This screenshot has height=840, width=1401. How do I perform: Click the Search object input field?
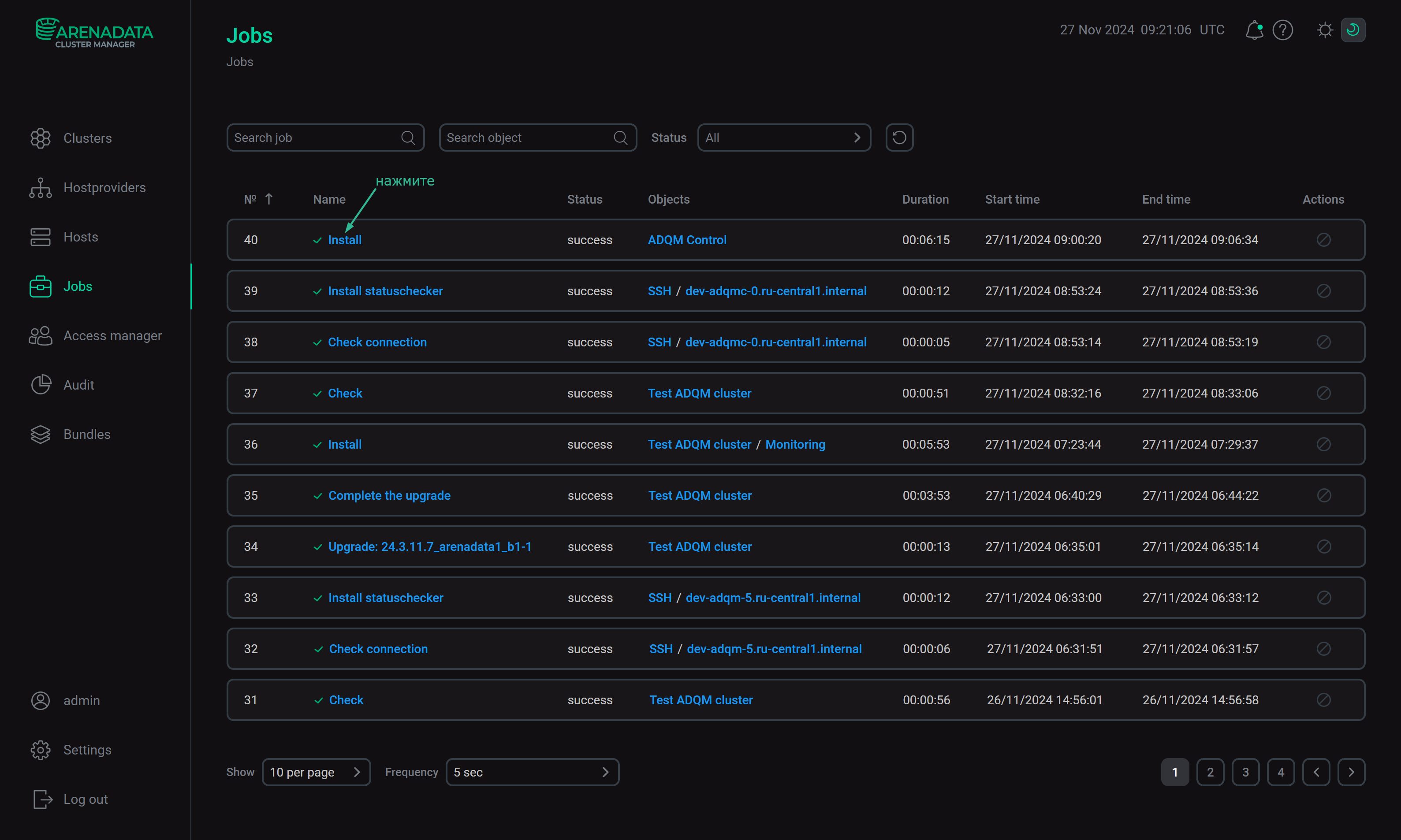(x=526, y=138)
